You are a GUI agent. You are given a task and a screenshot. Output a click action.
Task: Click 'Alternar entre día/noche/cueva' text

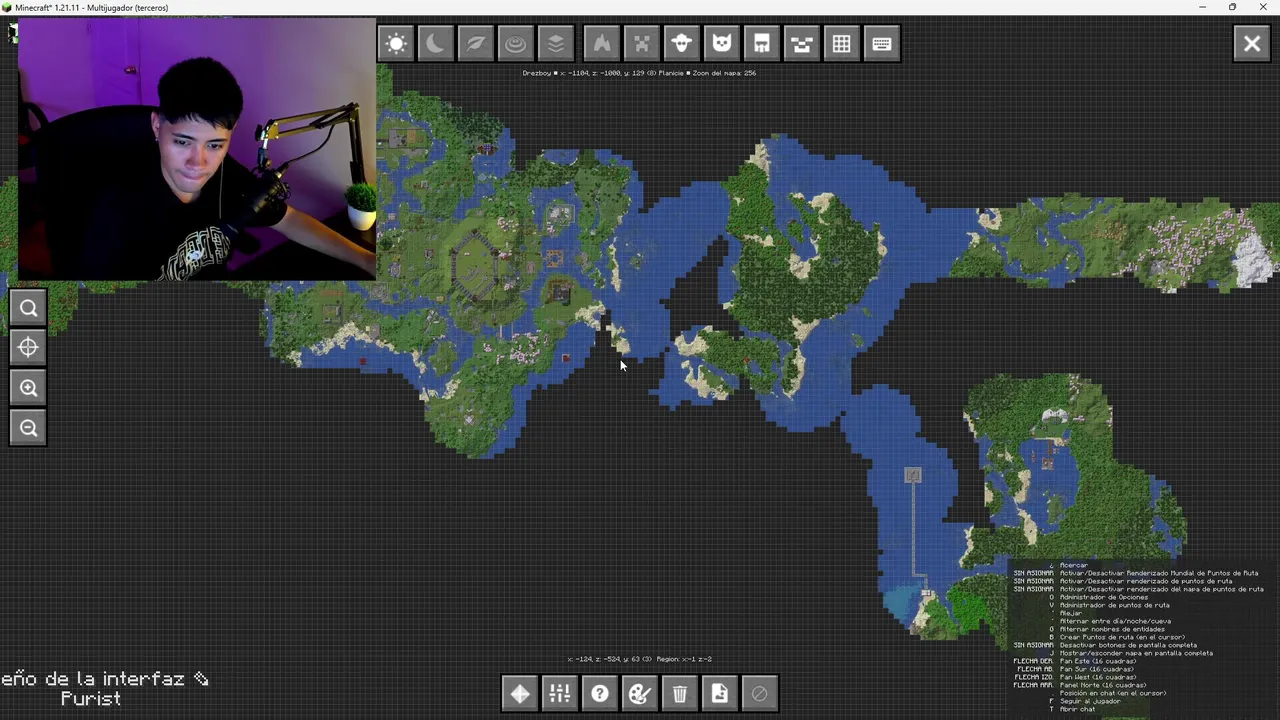(1115, 621)
